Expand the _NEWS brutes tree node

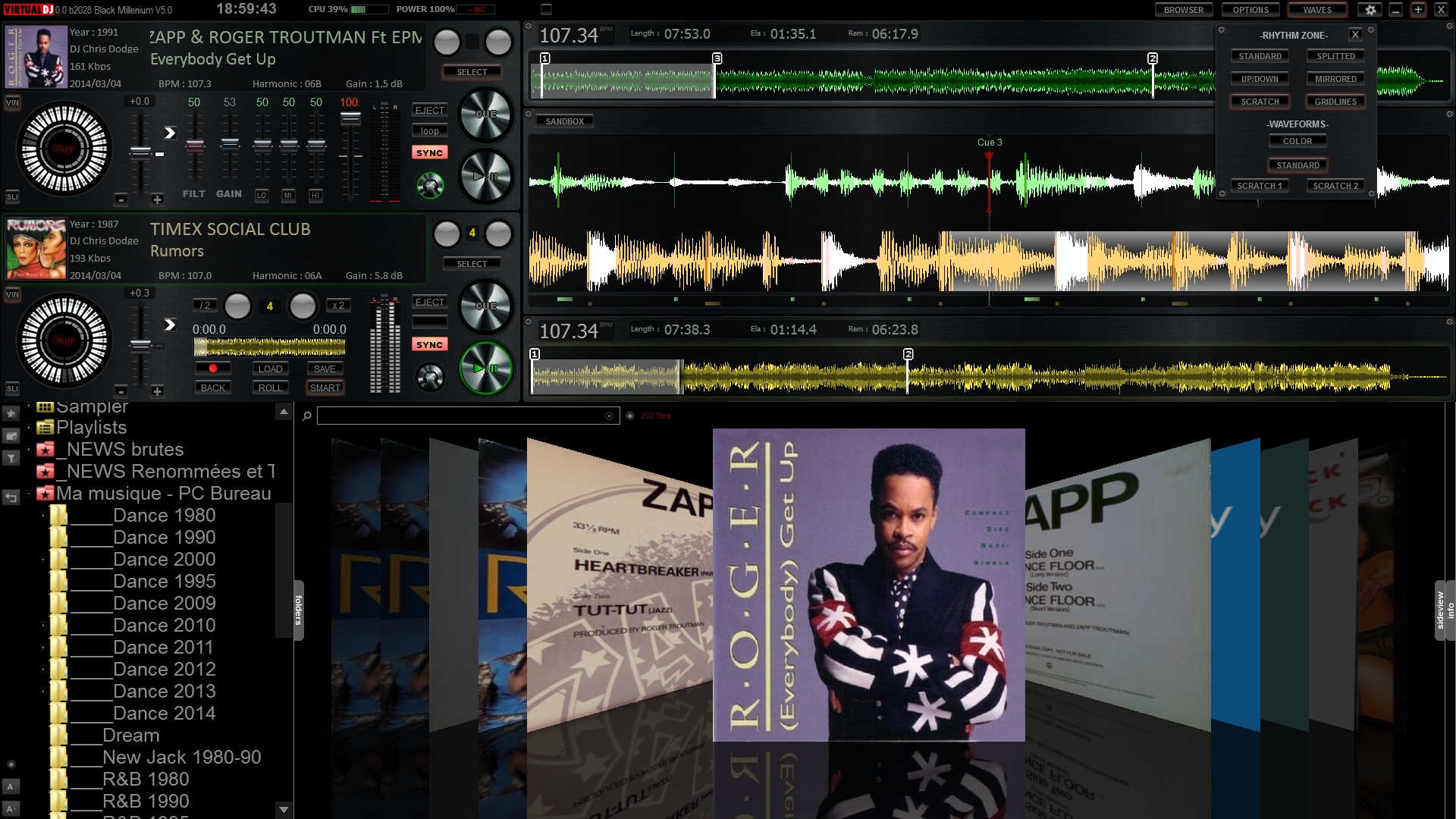click(29, 449)
